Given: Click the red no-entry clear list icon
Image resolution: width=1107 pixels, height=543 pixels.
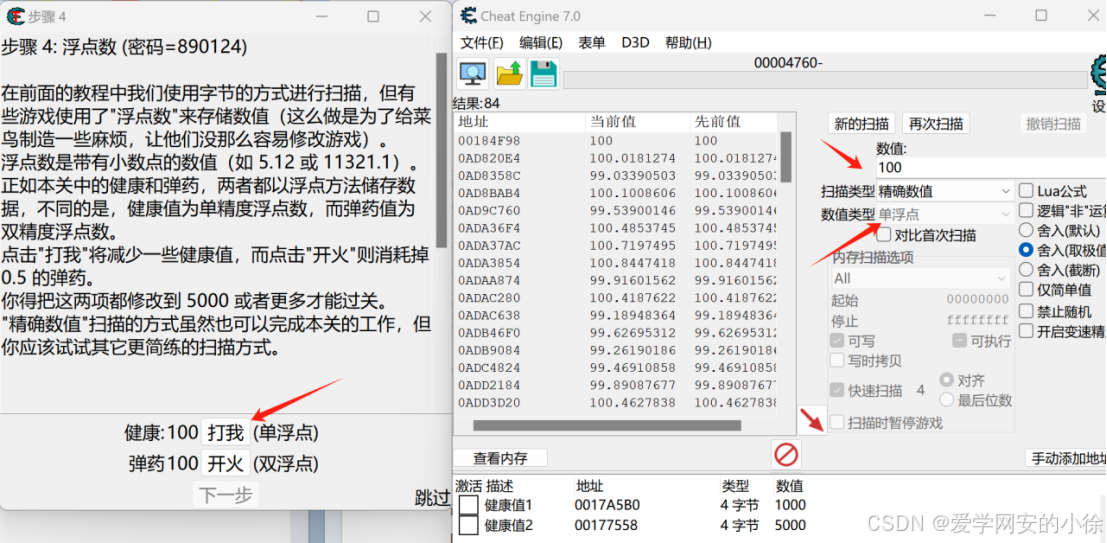Looking at the screenshot, I should click(x=786, y=454).
